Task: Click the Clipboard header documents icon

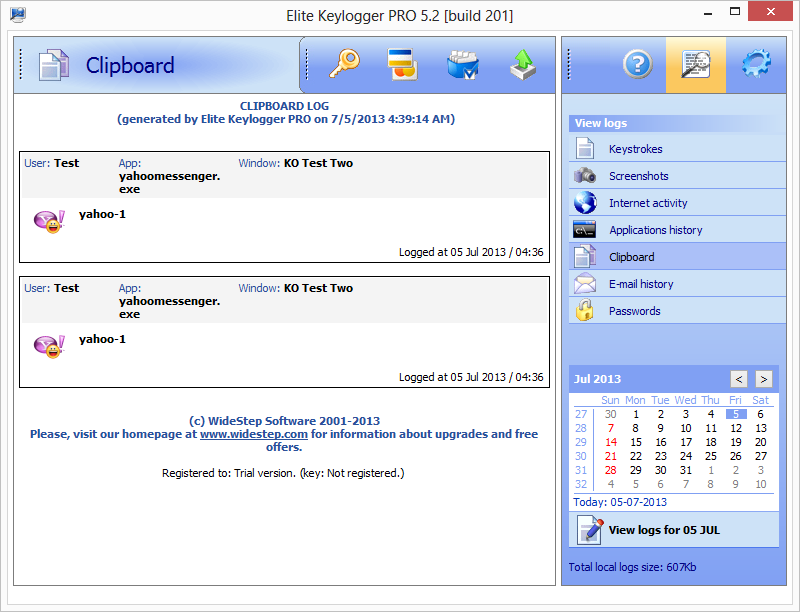Action: (x=54, y=65)
